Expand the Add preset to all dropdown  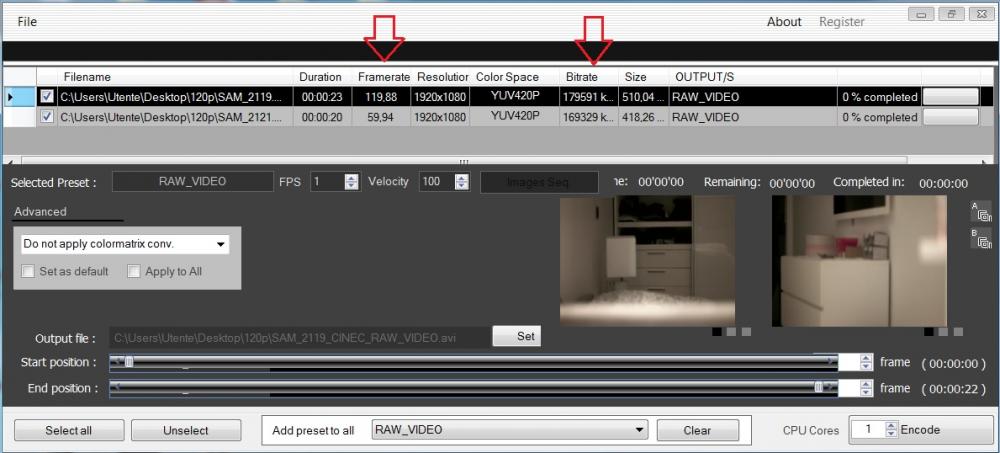639,430
